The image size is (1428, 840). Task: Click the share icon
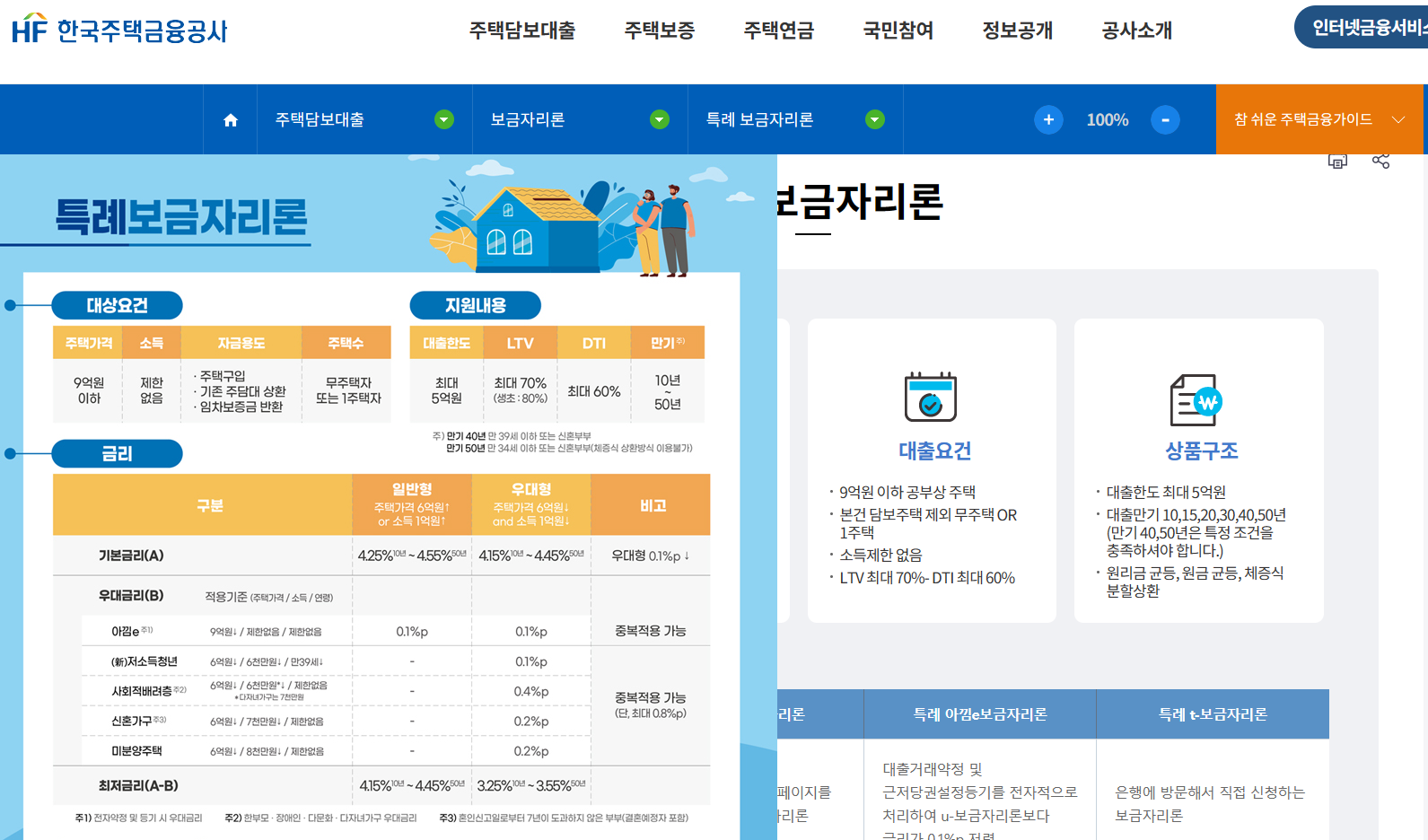click(x=1380, y=161)
